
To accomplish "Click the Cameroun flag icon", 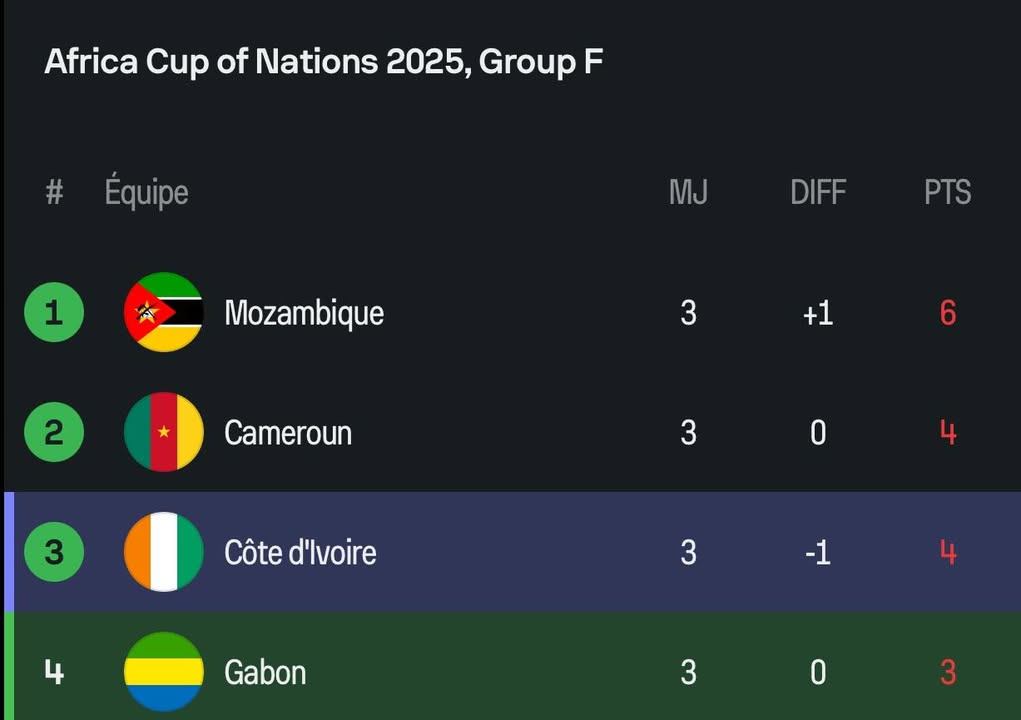I will click(164, 432).
